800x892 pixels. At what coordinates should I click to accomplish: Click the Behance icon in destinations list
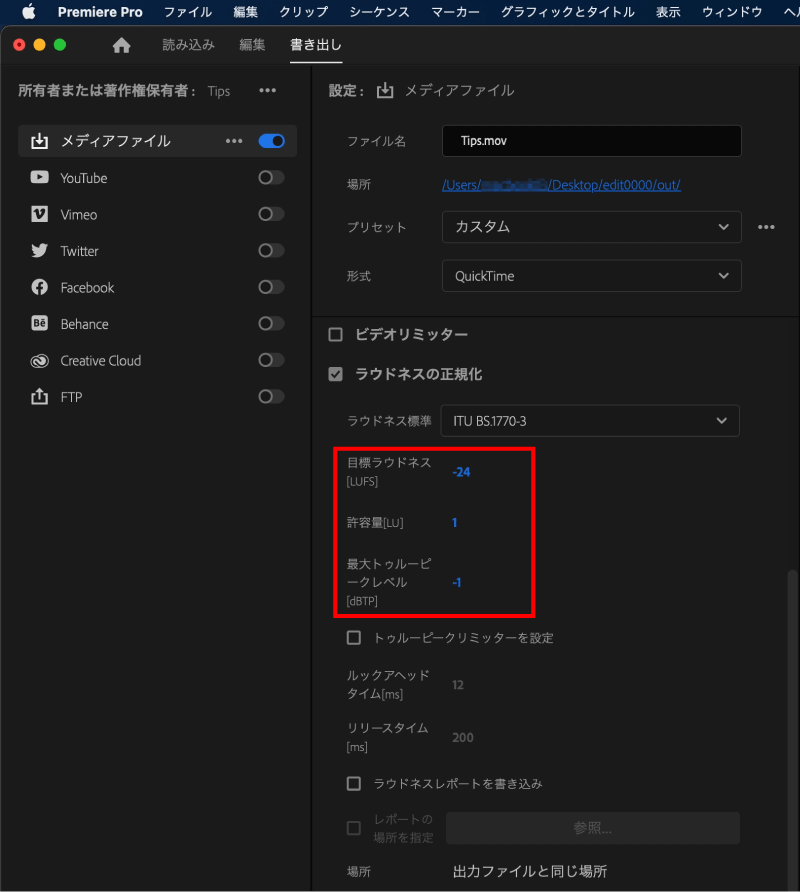coord(39,324)
